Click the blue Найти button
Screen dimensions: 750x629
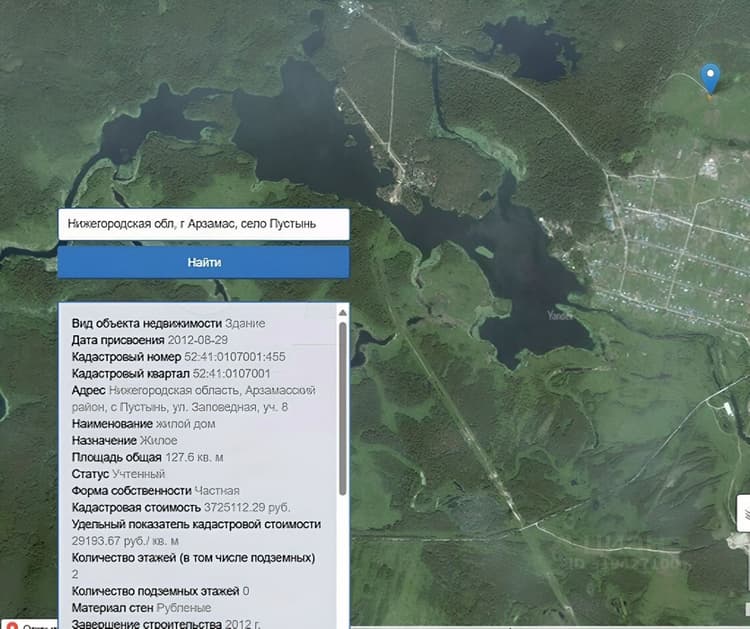point(204,262)
